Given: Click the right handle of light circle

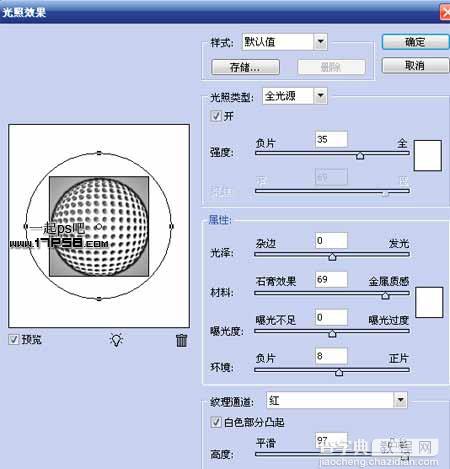Looking at the screenshot, I should (171, 226).
